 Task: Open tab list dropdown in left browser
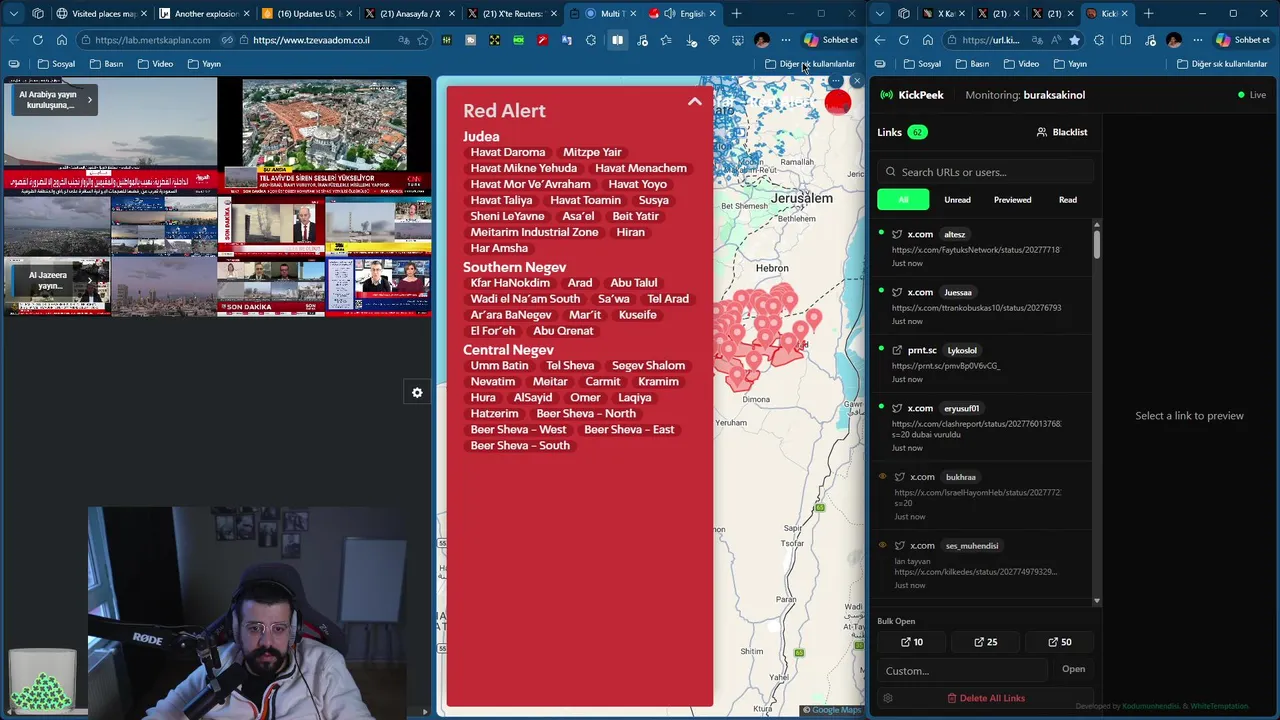tap(13, 14)
